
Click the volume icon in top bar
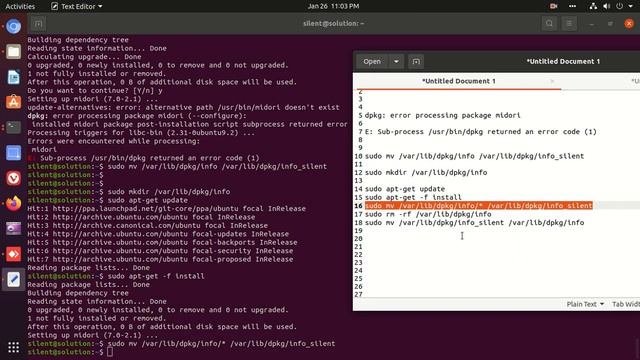607,6
